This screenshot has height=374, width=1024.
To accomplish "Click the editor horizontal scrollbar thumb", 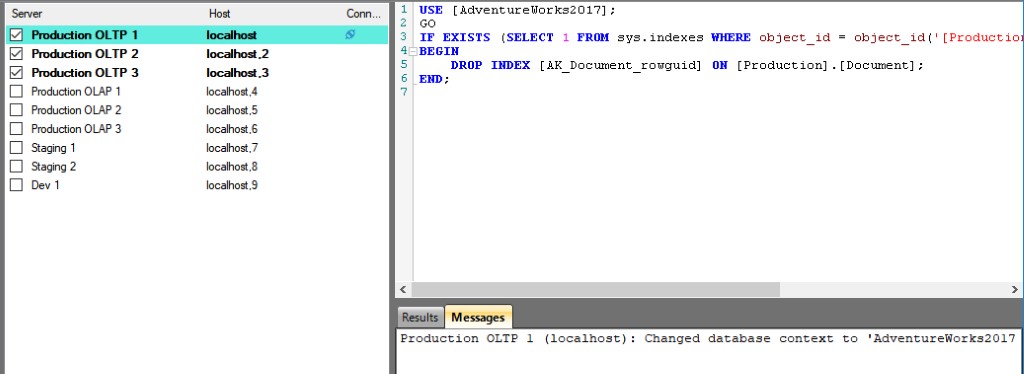I will (596, 289).
